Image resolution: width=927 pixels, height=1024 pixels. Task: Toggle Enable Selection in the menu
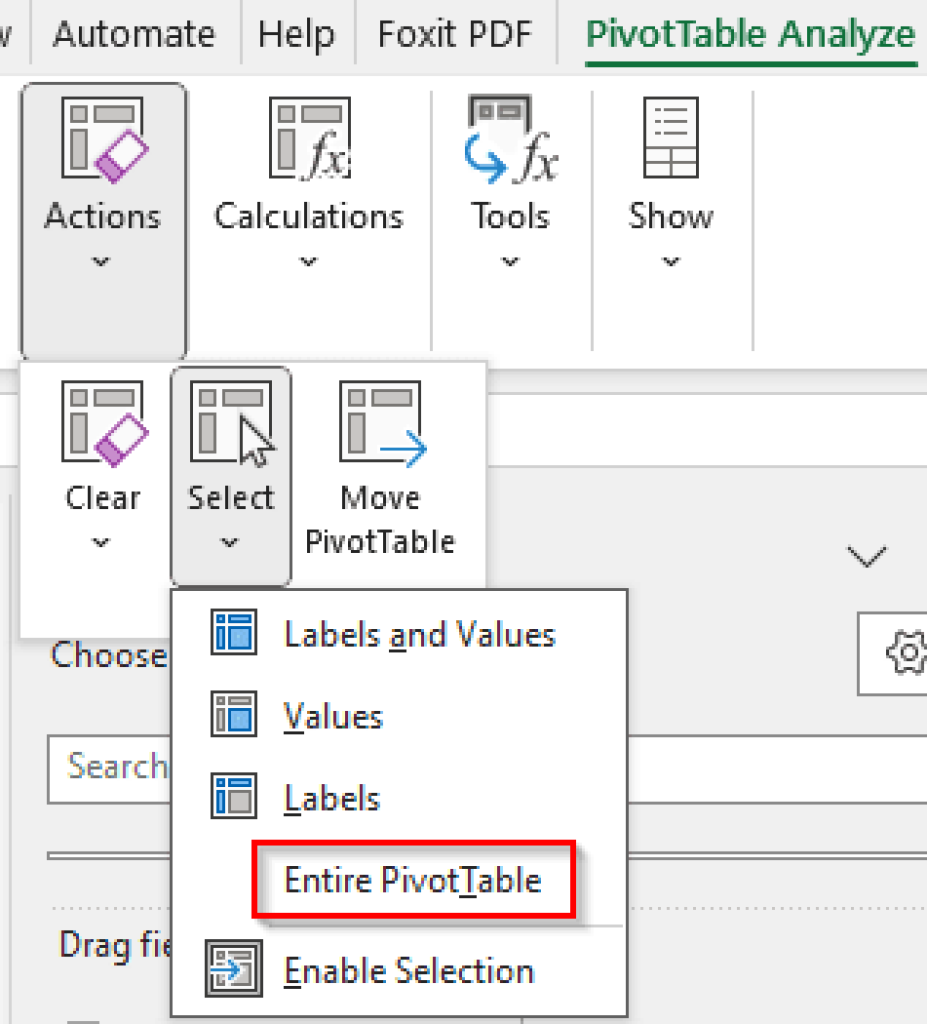[x=409, y=969]
